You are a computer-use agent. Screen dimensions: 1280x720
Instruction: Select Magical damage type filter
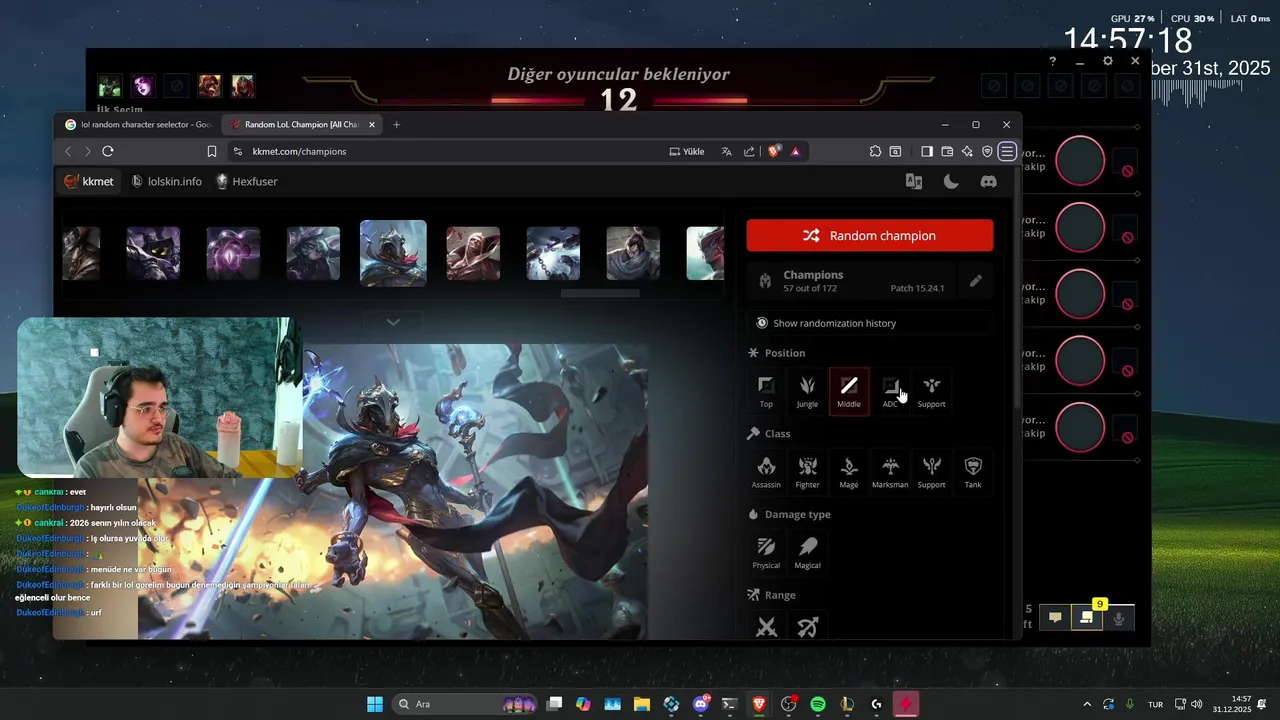click(x=807, y=553)
